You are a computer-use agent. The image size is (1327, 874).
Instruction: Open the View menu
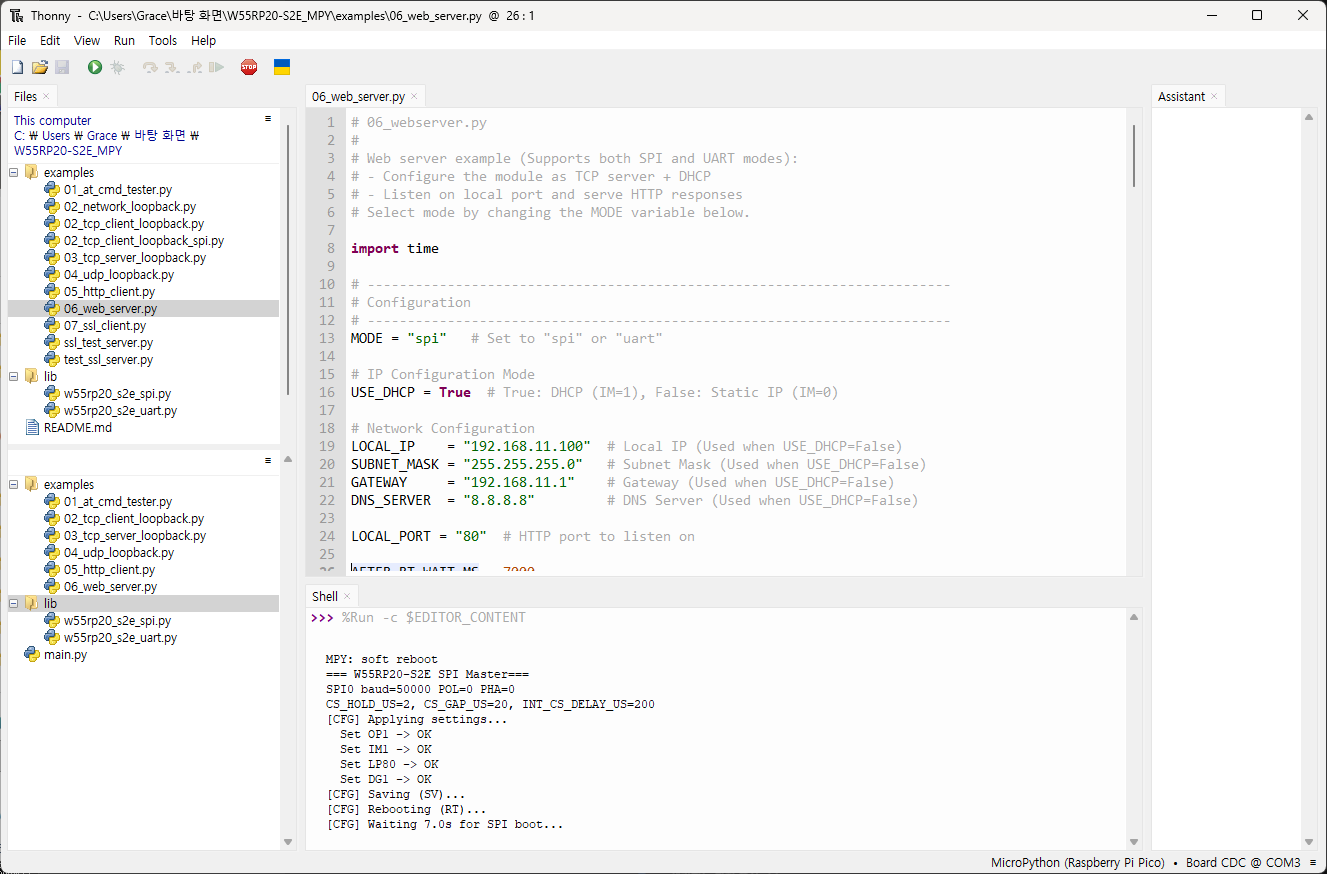tap(87, 41)
